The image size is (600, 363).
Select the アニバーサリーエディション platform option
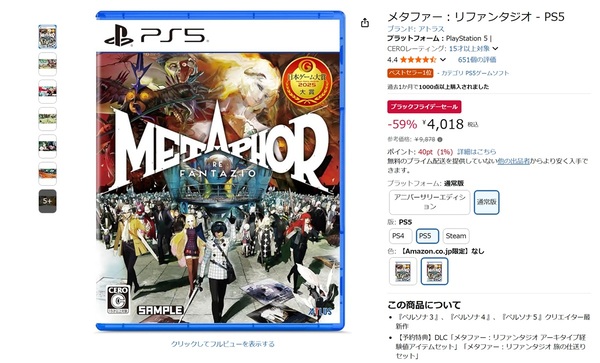click(x=429, y=202)
